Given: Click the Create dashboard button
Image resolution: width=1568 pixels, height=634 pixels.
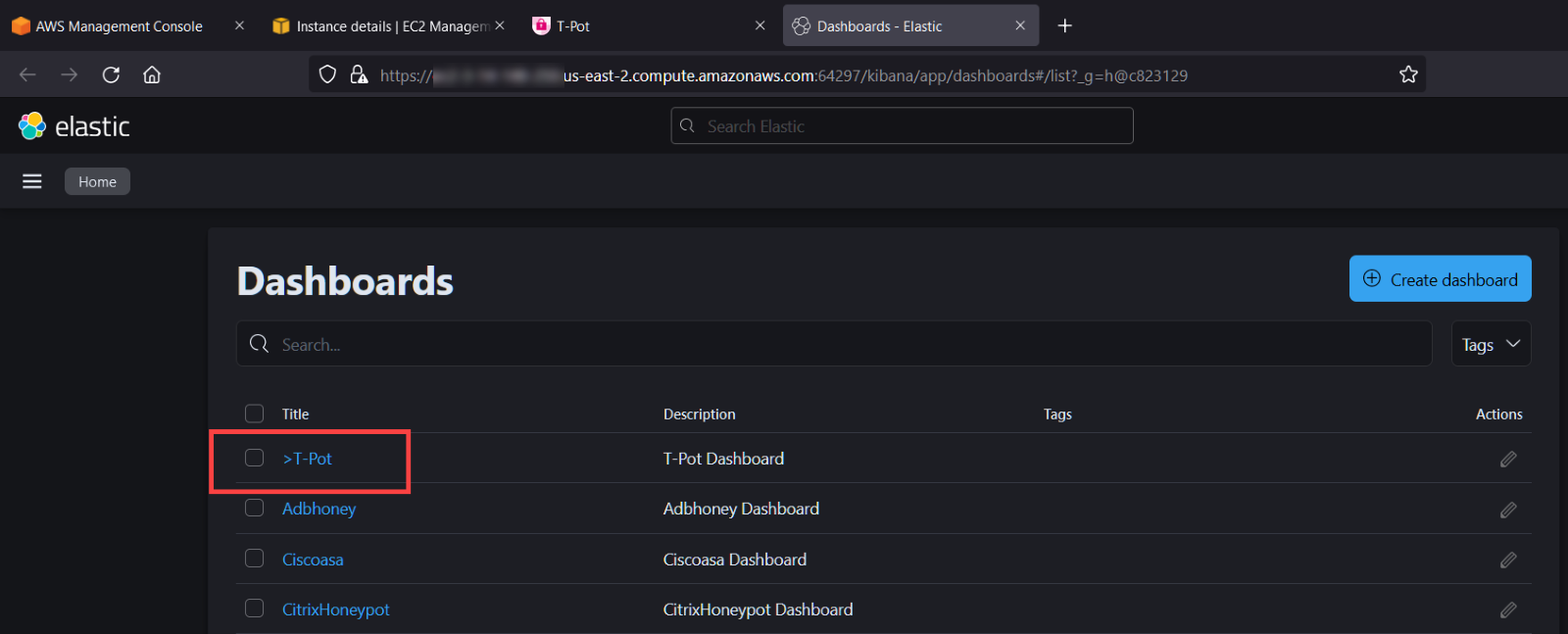Looking at the screenshot, I should coord(1440,279).
